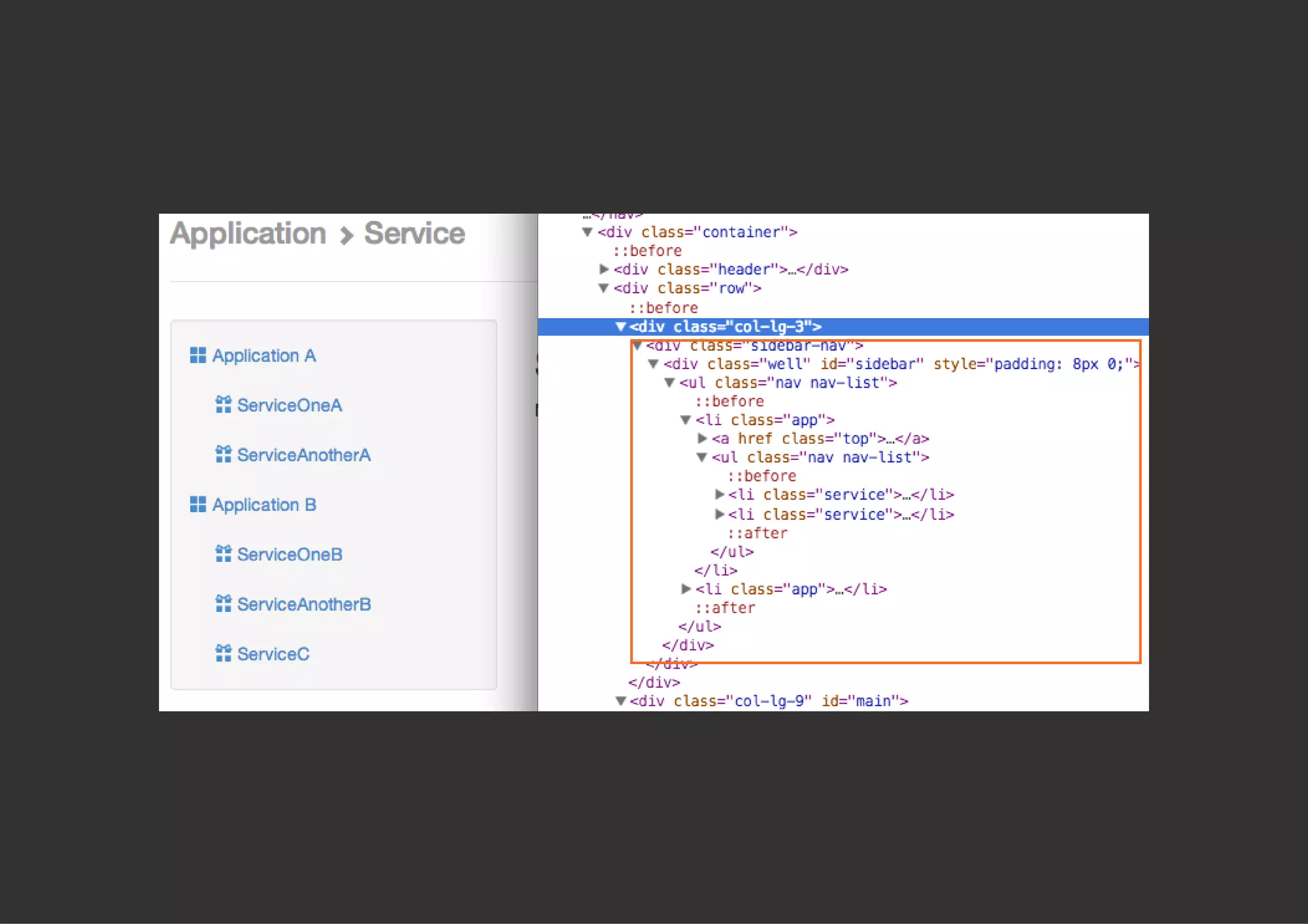The width and height of the screenshot is (1308, 924).
Task: Expand the a href class top node
Action: [x=702, y=439]
